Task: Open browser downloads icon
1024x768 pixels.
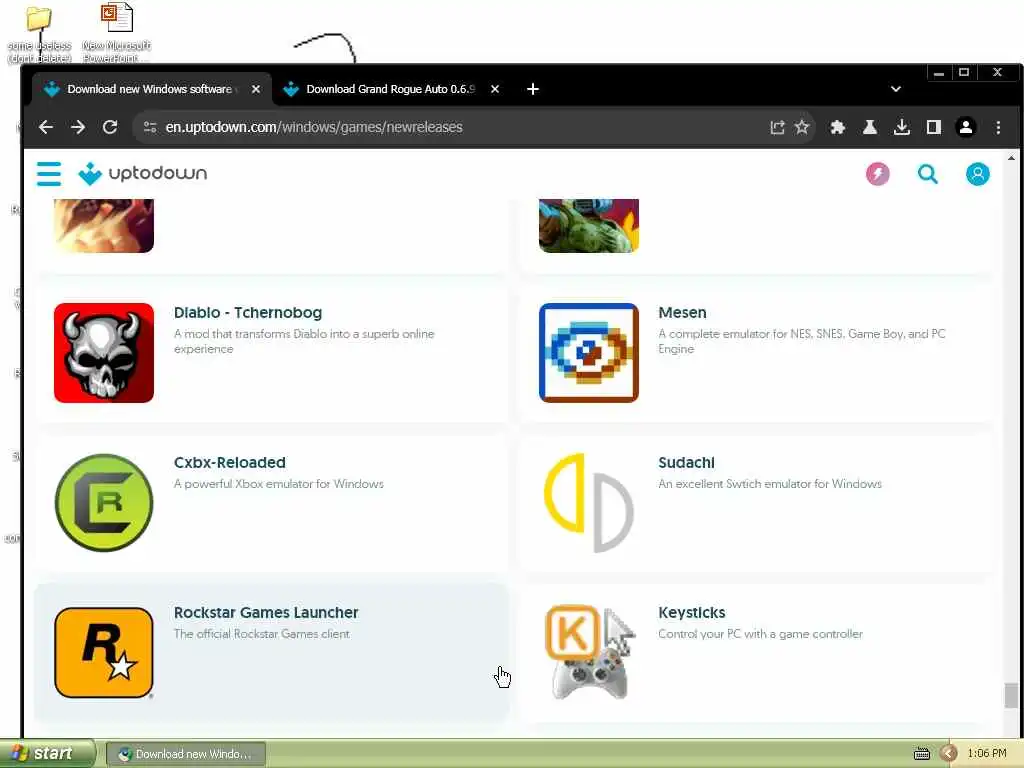Action: pos(901,127)
